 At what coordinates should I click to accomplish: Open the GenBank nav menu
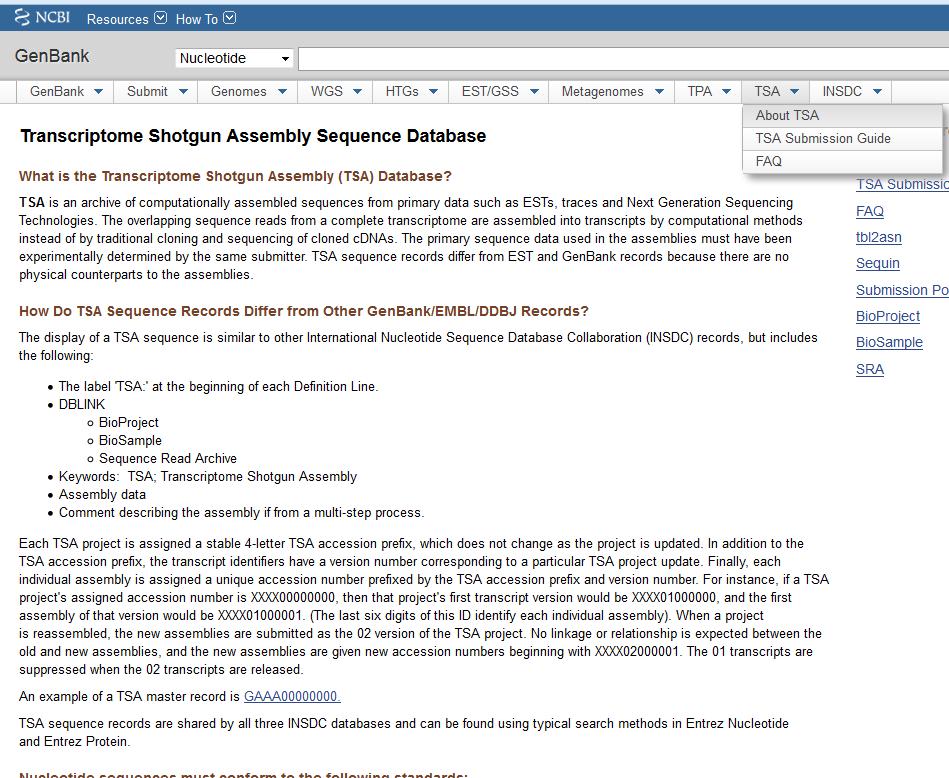click(66, 91)
